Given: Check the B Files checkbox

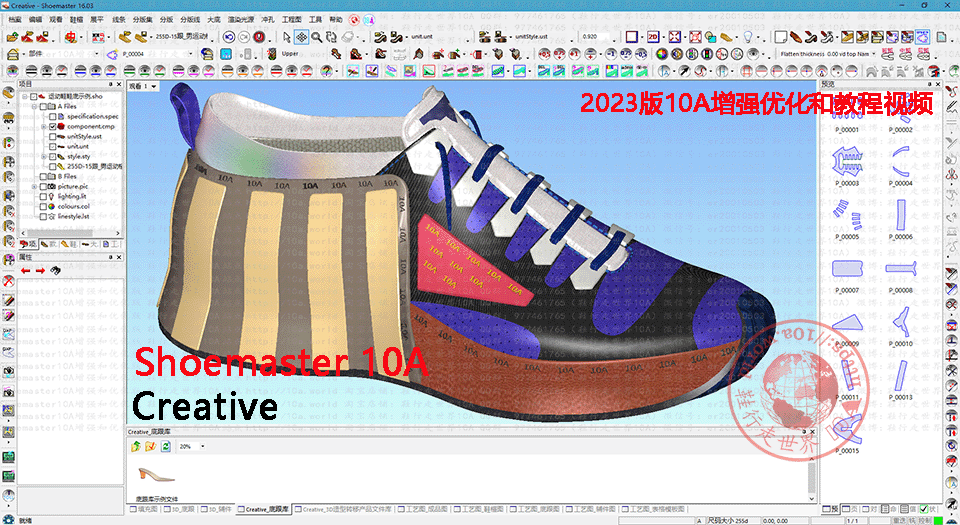Looking at the screenshot, I should tap(43, 177).
